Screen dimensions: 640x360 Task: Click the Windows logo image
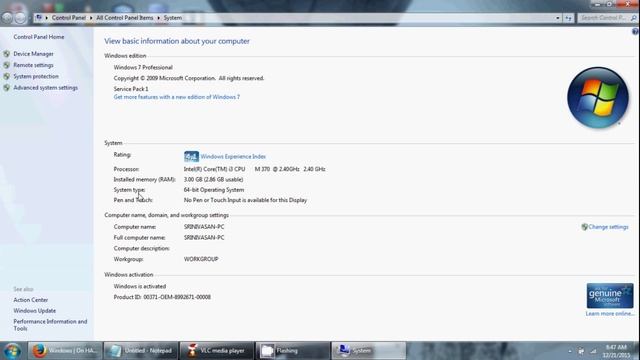pos(598,98)
